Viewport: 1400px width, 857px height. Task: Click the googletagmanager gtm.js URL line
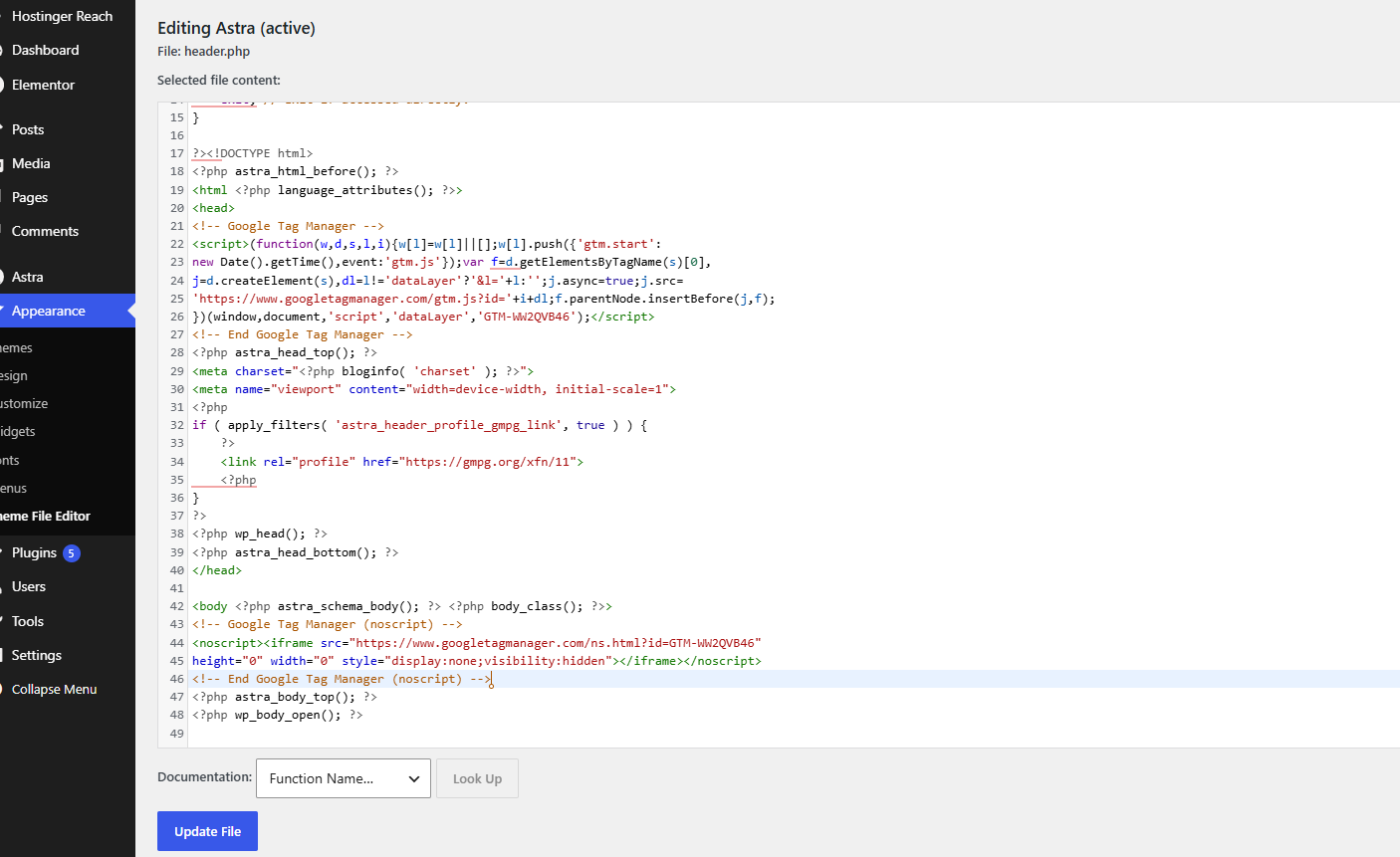point(484,299)
